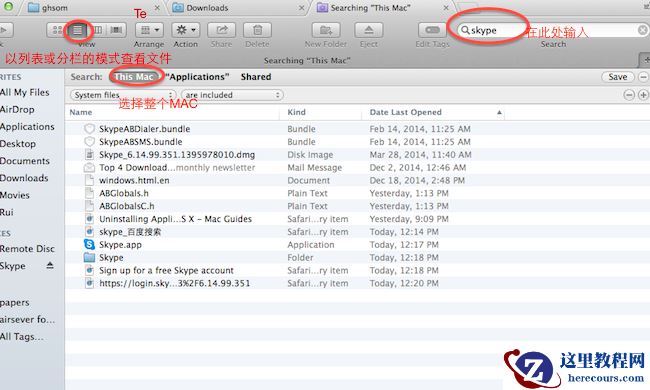Click the Delete trash toolbar icon
Image resolution: width=650 pixels, height=390 pixels.
click(x=257, y=30)
